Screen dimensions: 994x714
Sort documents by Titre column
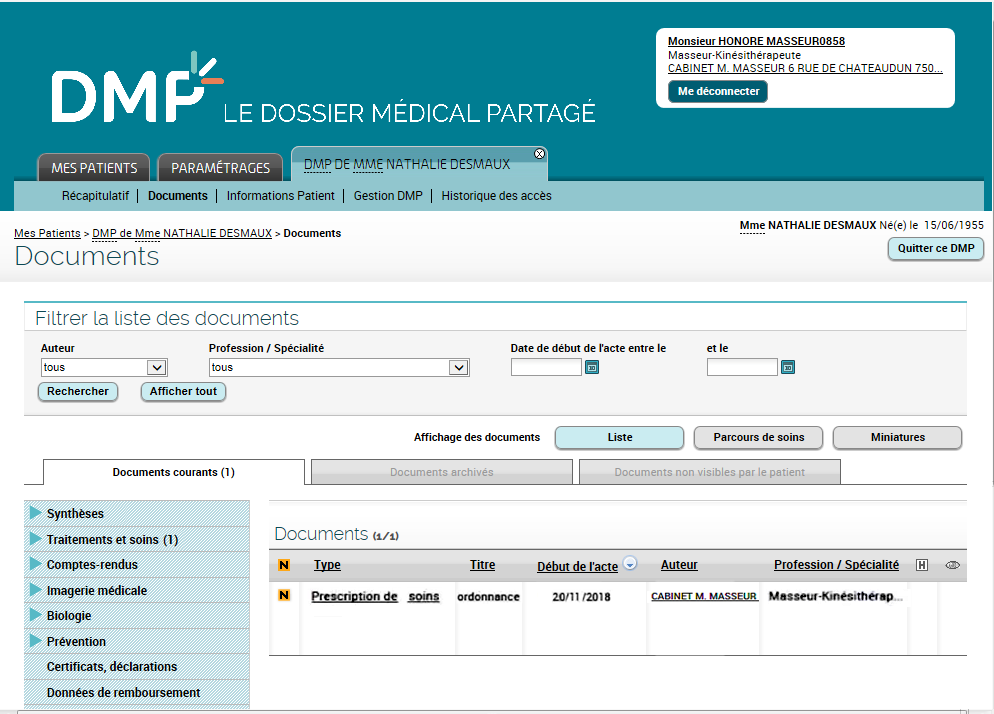pos(482,565)
